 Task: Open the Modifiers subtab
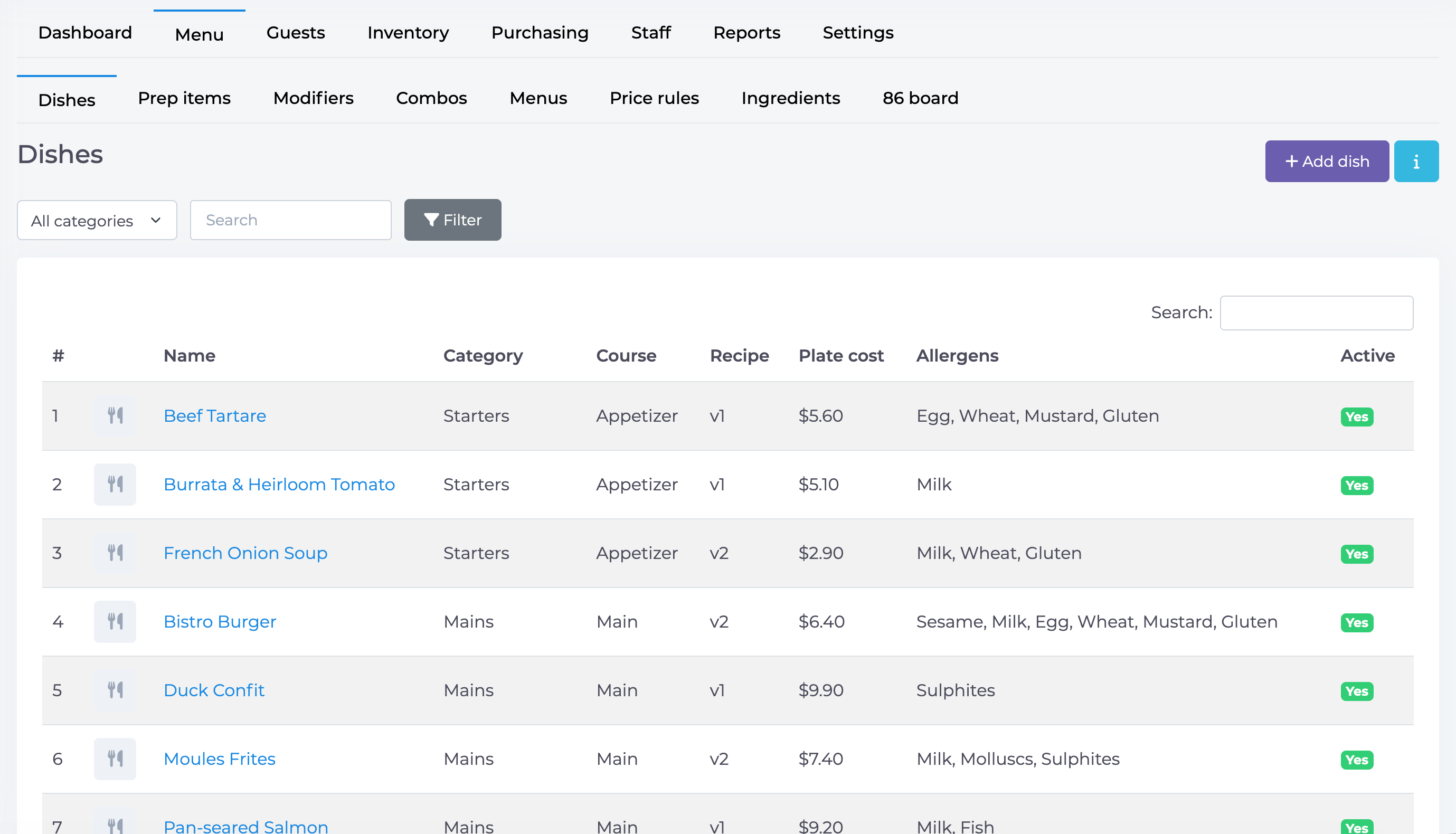313,99
